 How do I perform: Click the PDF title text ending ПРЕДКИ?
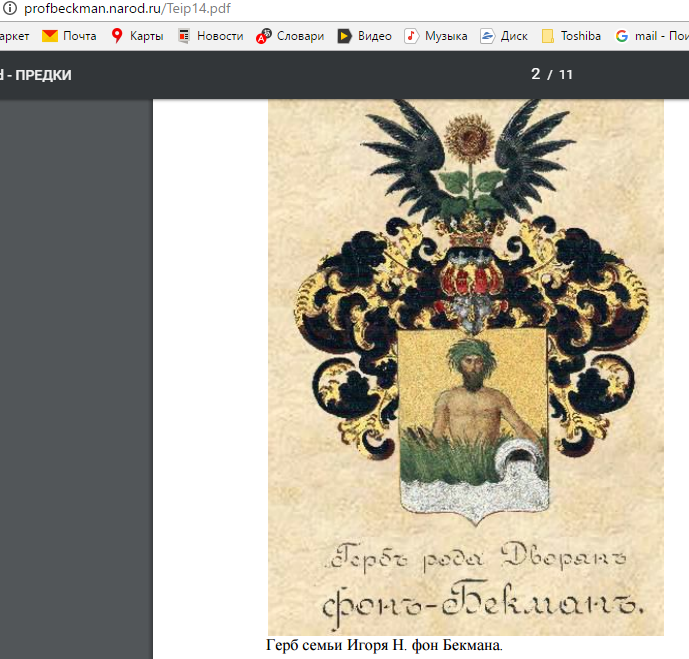click(36, 75)
